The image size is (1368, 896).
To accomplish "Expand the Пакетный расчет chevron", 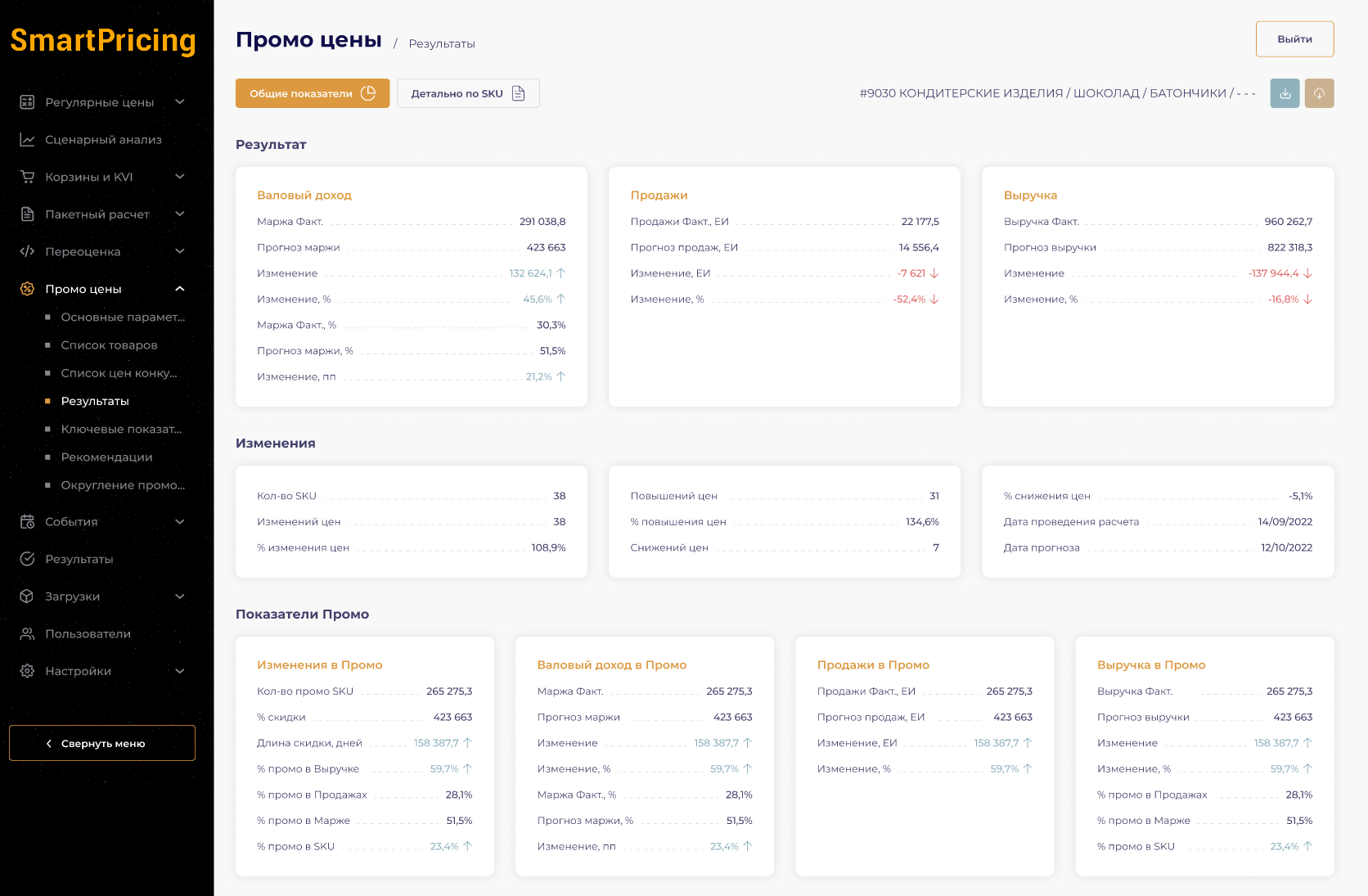I will point(180,214).
